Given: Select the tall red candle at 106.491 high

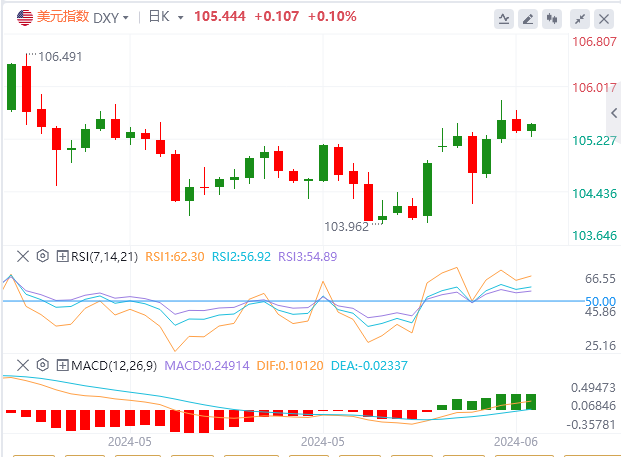Looking at the screenshot, I should tap(27, 89).
